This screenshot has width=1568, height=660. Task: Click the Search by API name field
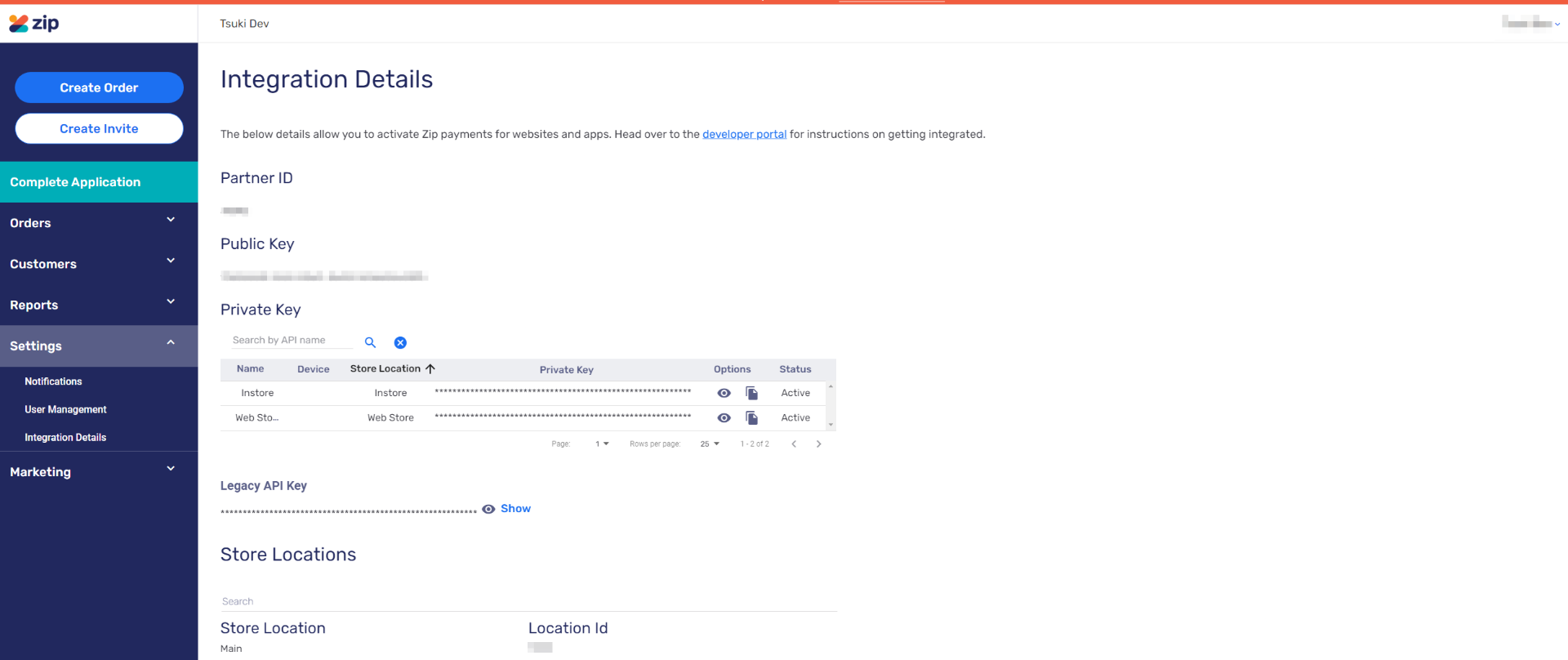coord(290,340)
